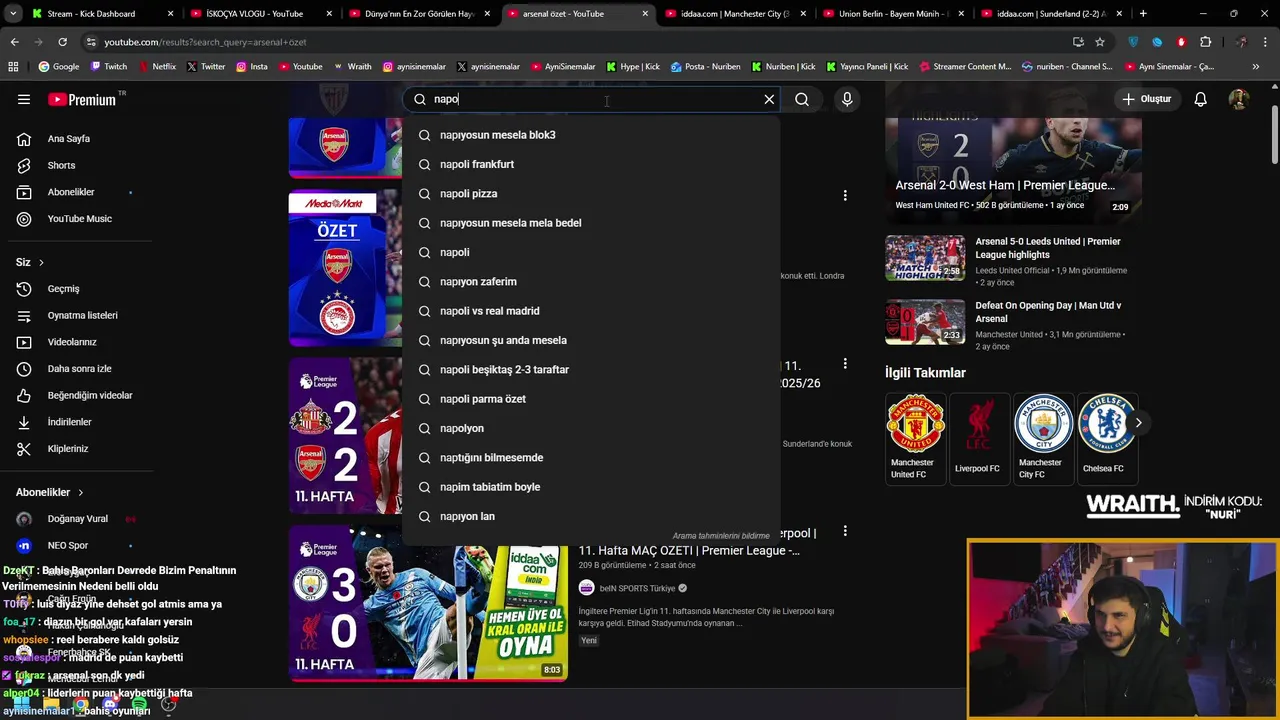Screen dimensions: 1280x720
Task: Expand the Siz section chevron
Action: (41, 262)
